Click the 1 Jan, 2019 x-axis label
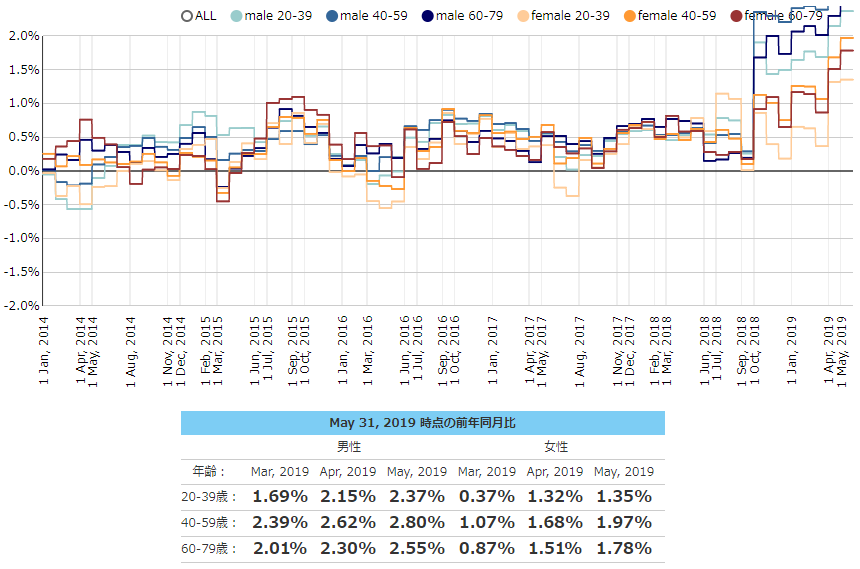The image size is (860, 569). coord(792,355)
